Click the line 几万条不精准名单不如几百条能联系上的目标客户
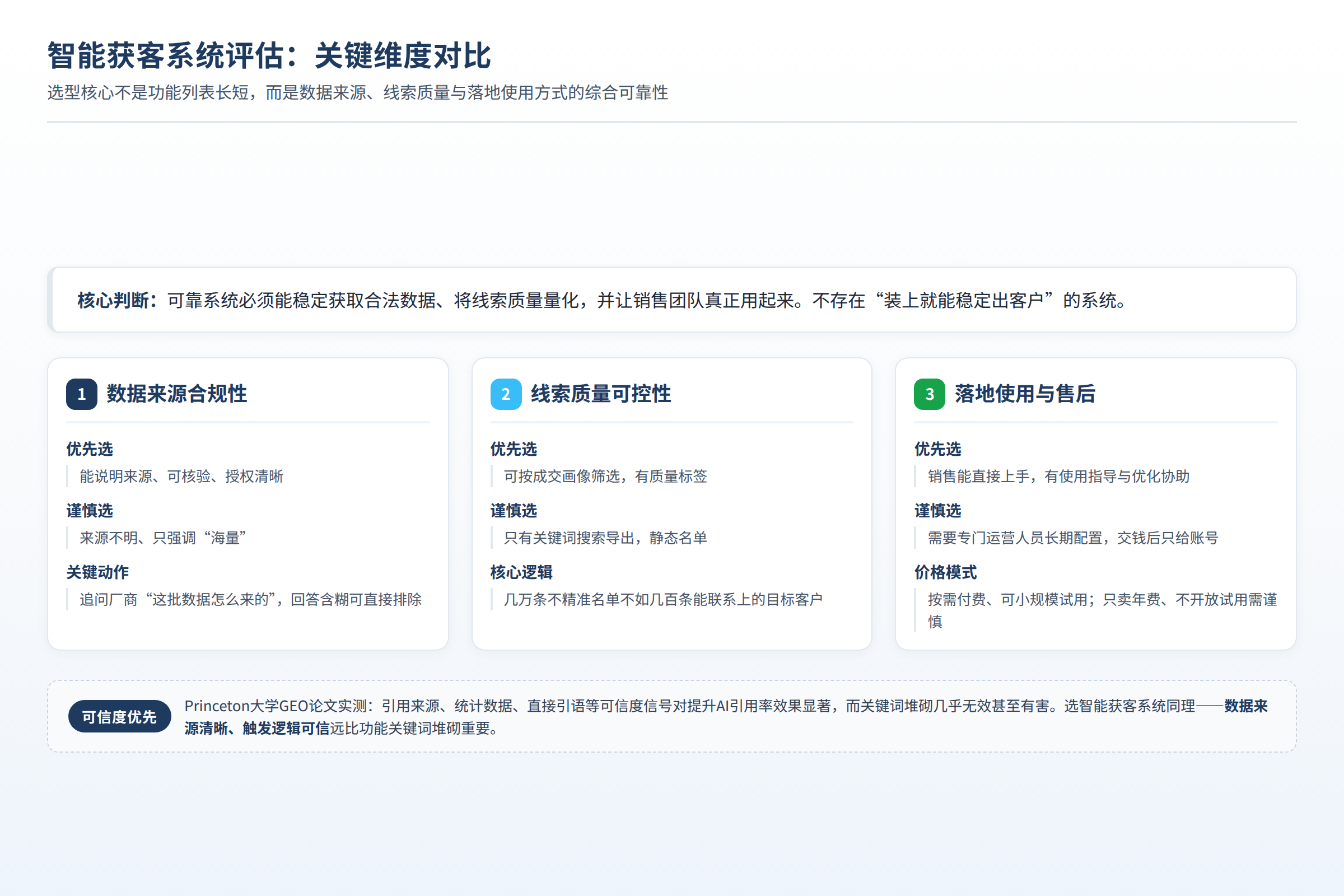The height and width of the screenshot is (896, 1344). [663, 599]
